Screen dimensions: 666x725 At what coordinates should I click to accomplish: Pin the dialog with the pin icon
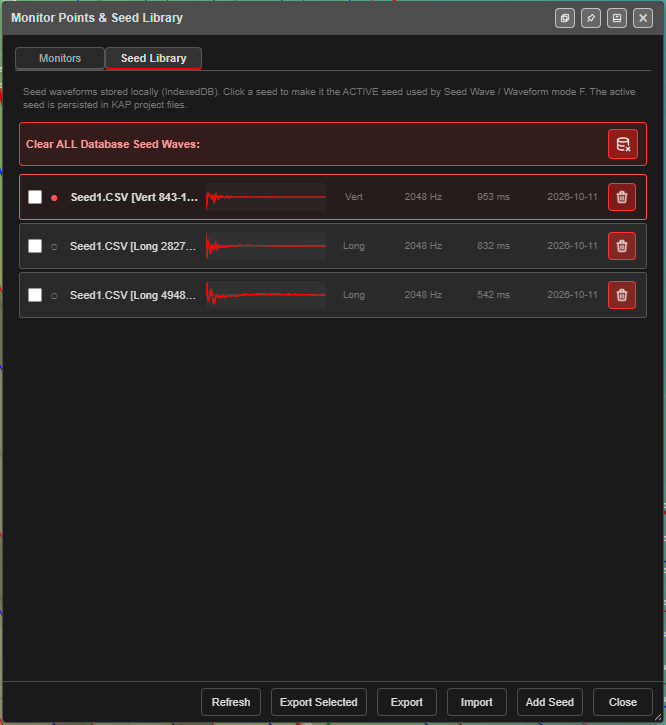click(591, 18)
